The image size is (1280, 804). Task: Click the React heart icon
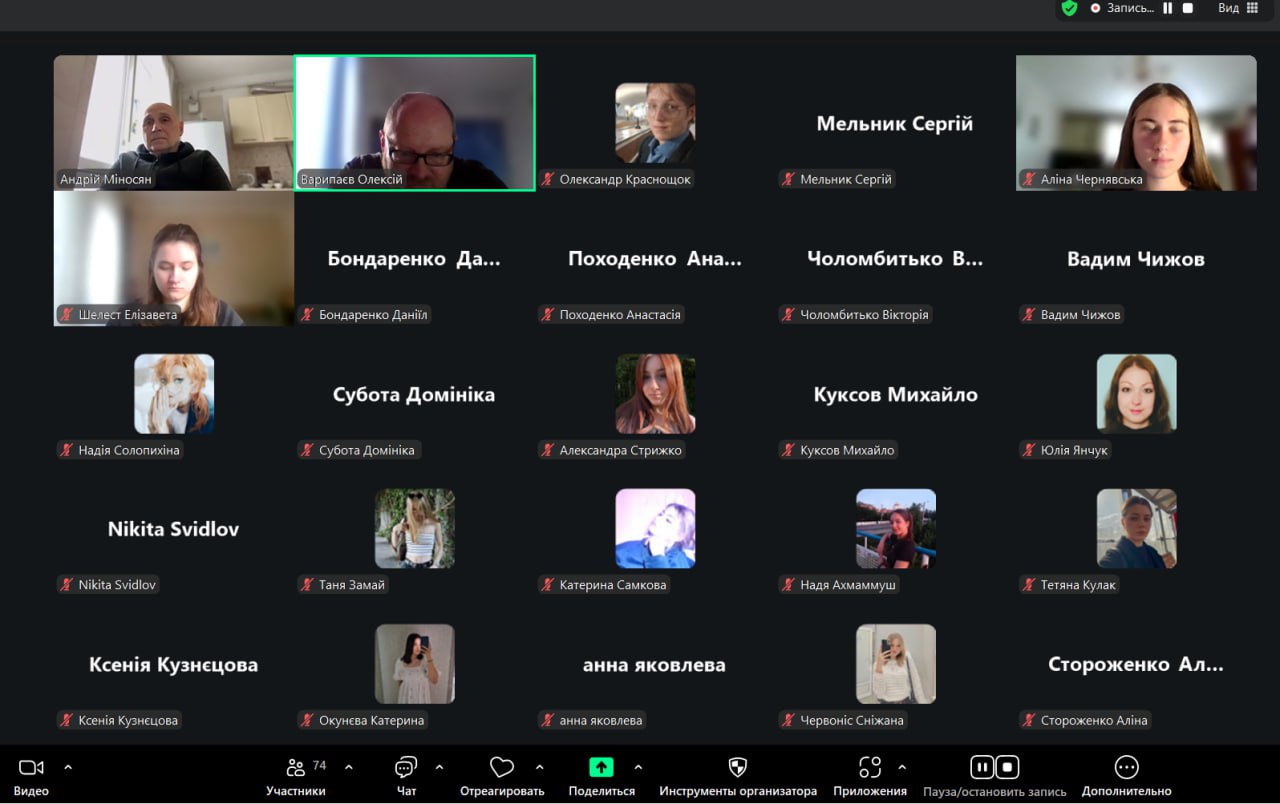tap(501, 768)
